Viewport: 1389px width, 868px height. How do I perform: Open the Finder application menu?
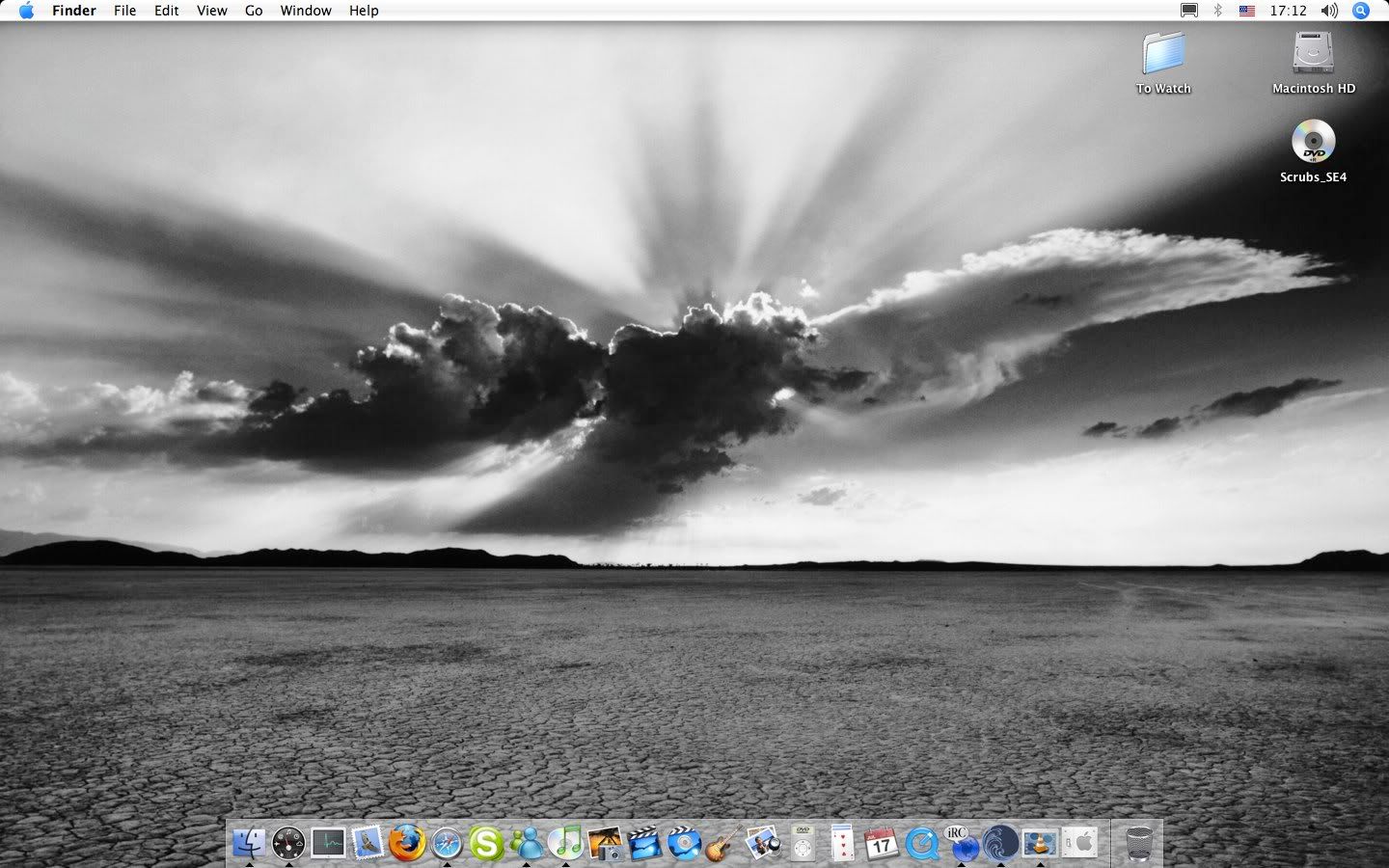[x=74, y=11]
